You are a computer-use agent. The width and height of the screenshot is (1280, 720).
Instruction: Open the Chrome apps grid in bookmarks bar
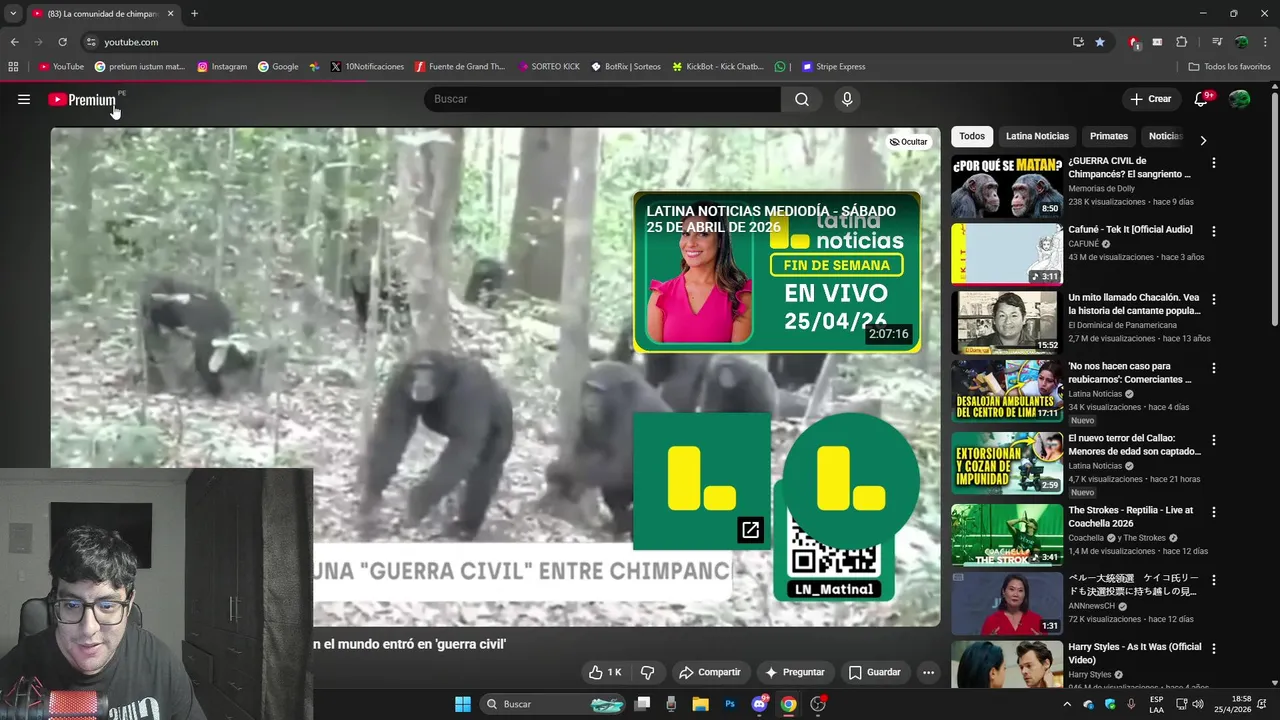[x=13, y=67]
